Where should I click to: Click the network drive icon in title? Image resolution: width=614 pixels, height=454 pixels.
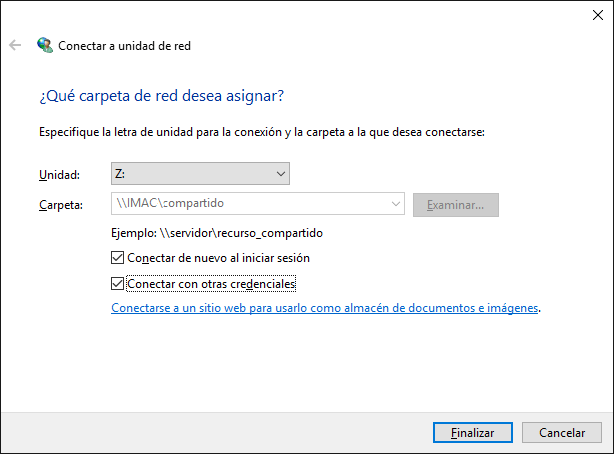(44, 45)
